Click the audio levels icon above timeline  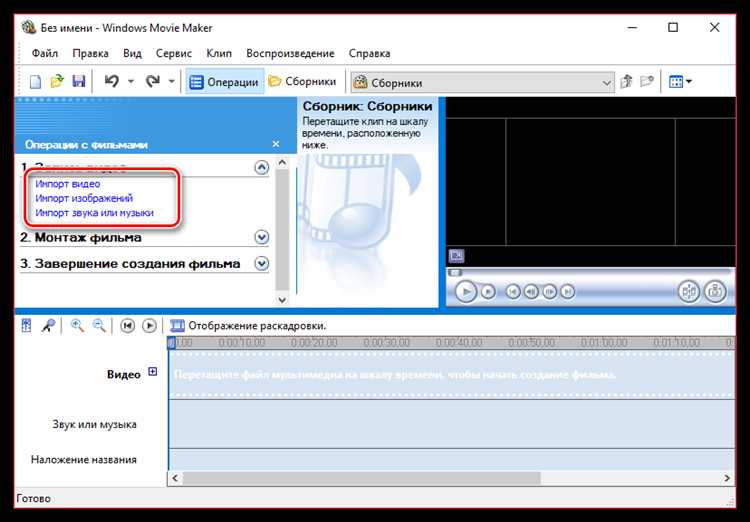tap(27, 326)
